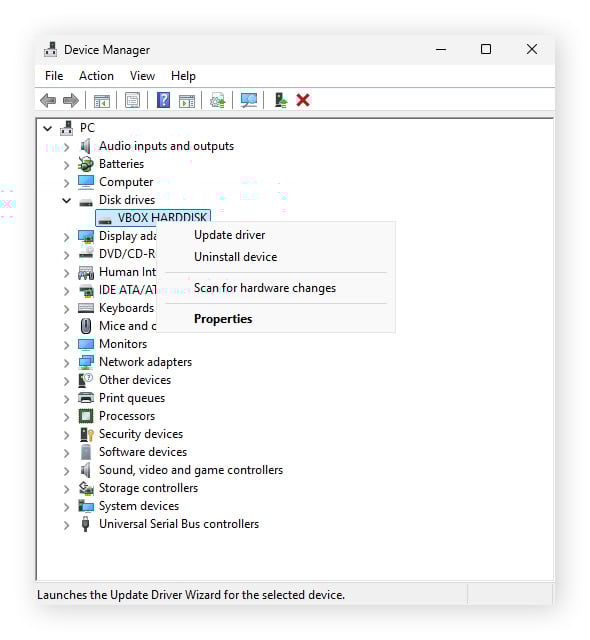Select Universal Serial Bus controllers label

[179, 524]
